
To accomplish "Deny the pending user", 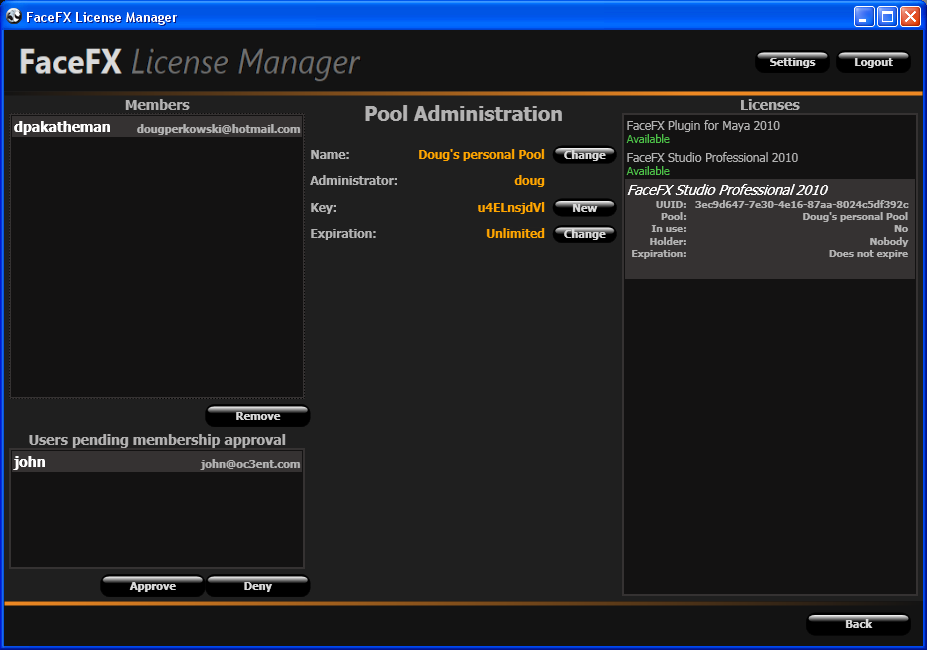I will (258, 586).
